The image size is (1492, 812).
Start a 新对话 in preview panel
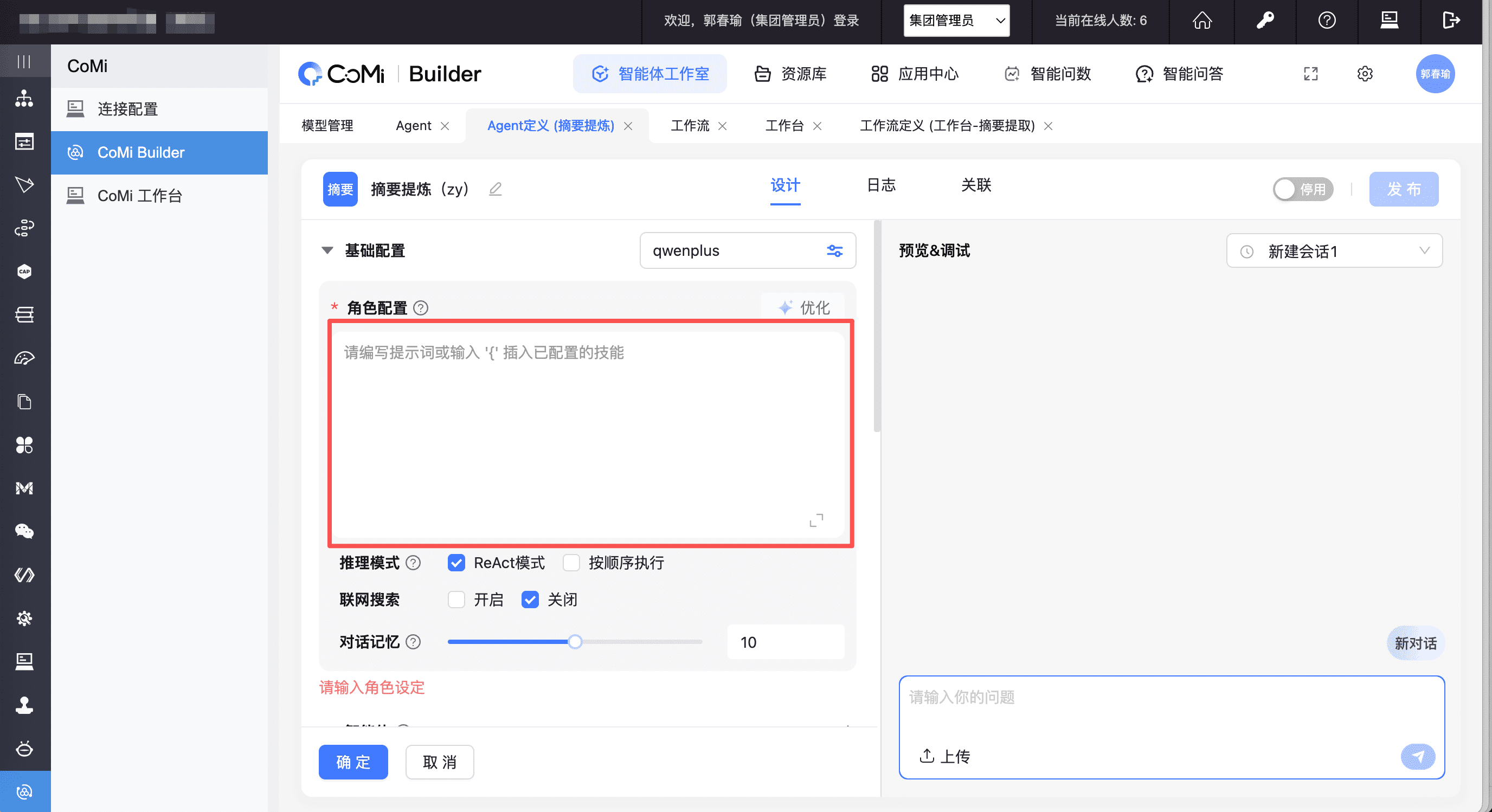point(1415,643)
